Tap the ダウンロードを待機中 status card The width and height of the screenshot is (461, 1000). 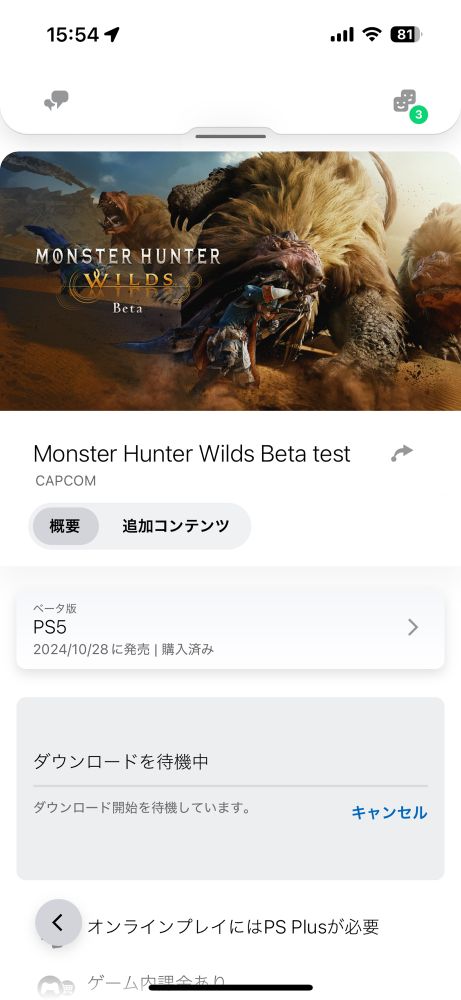[x=230, y=788]
